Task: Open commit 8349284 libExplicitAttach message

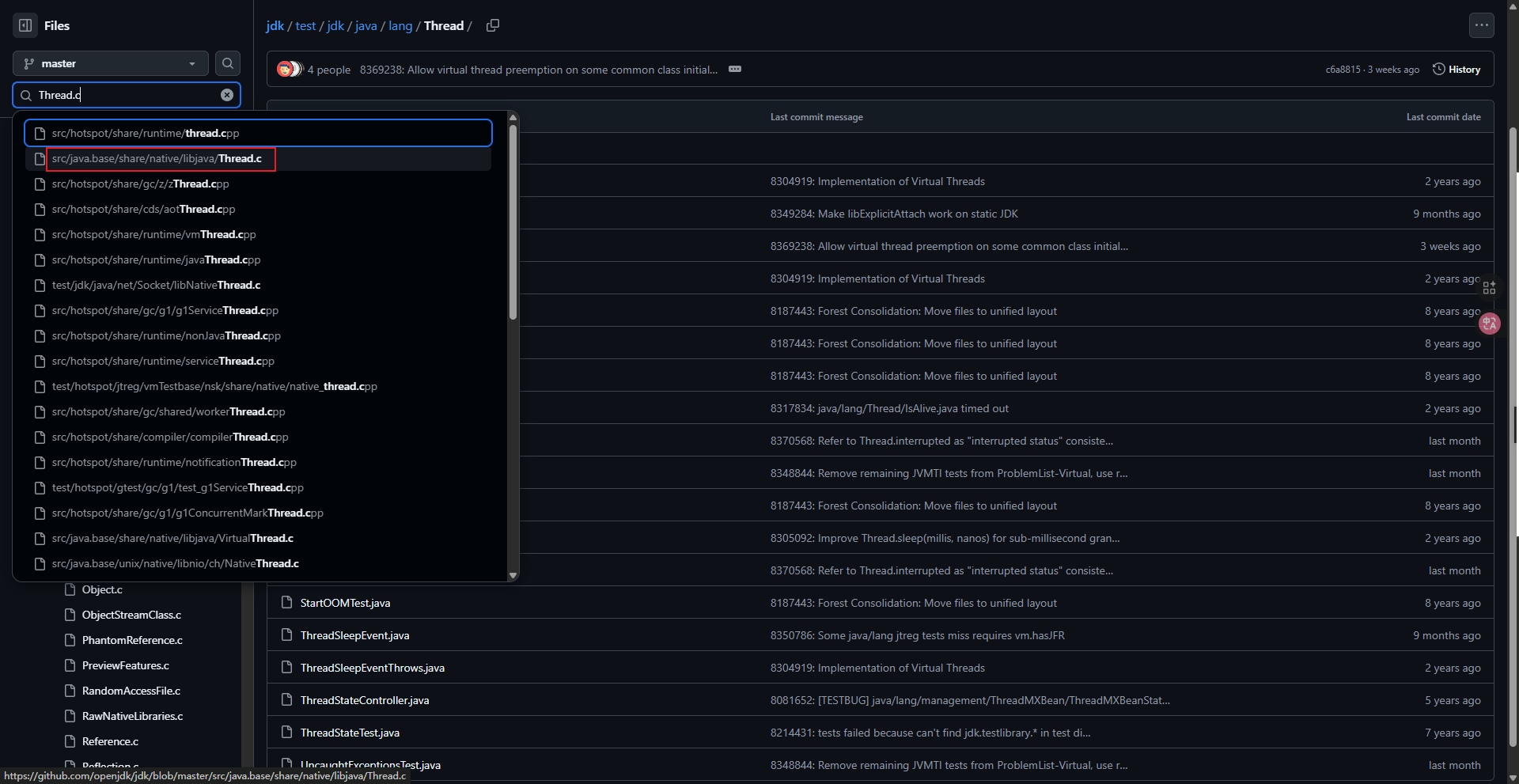Action: click(894, 214)
